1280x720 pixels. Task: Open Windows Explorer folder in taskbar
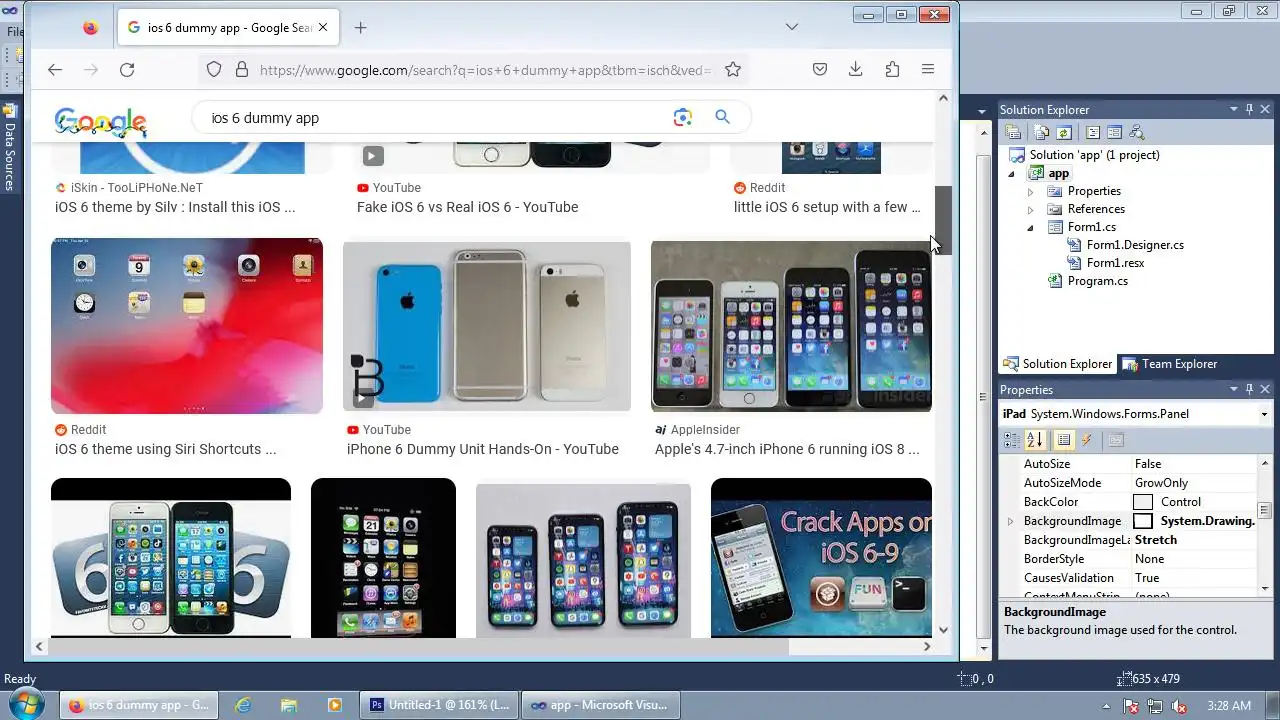coord(288,705)
